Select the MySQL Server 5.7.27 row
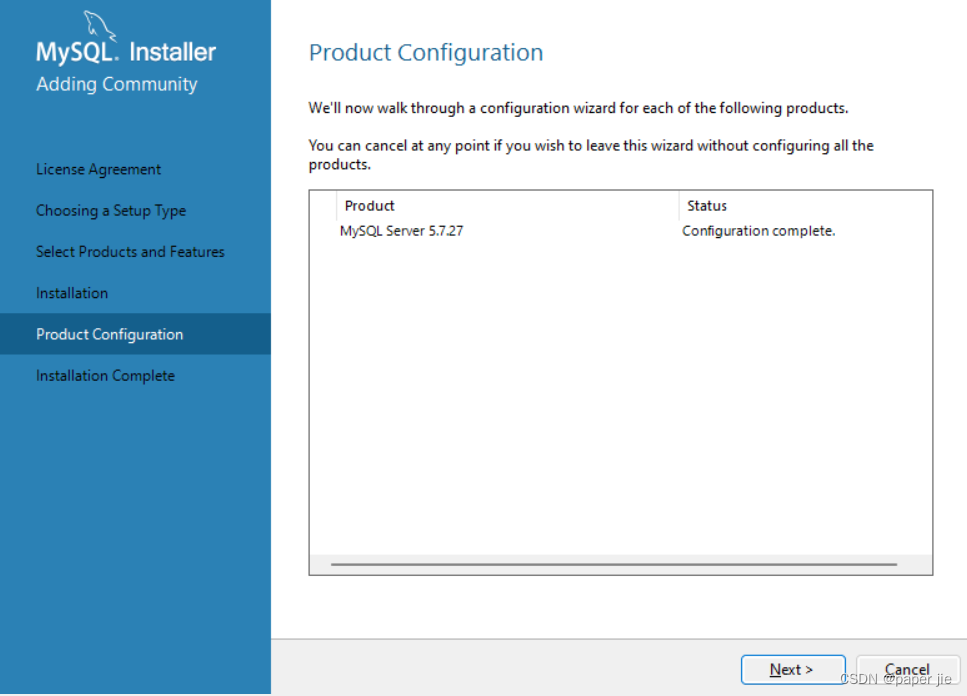Screen dimensions: 967x696 coord(620,231)
